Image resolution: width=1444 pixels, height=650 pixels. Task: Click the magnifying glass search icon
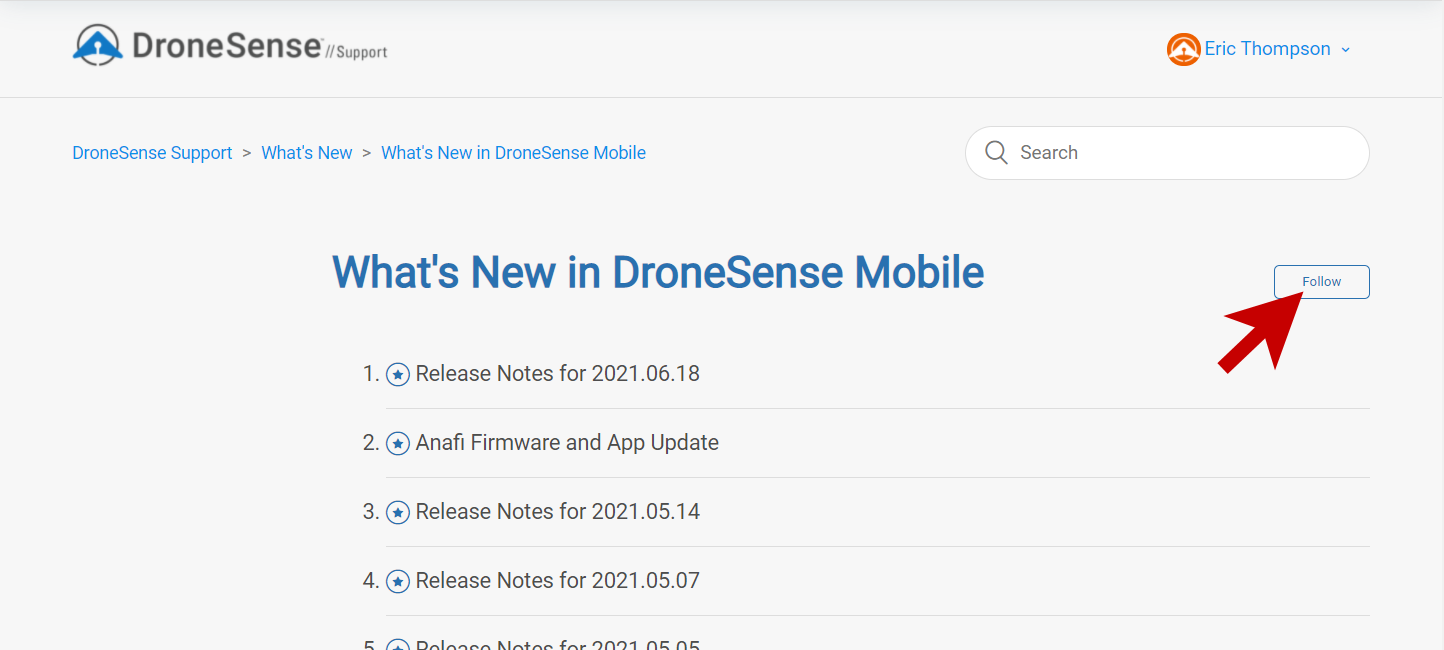(x=996, y=152)
